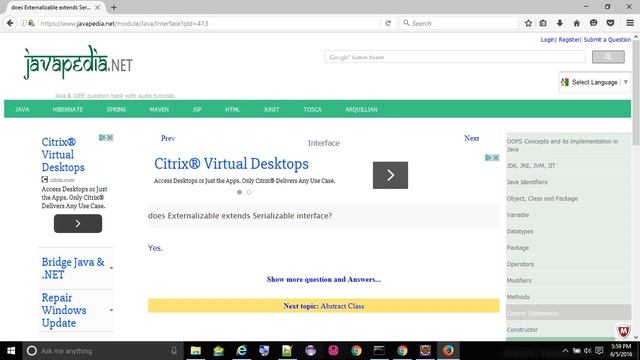Expand the Bridge Java & .NET ad

click(x=111, y=268)
